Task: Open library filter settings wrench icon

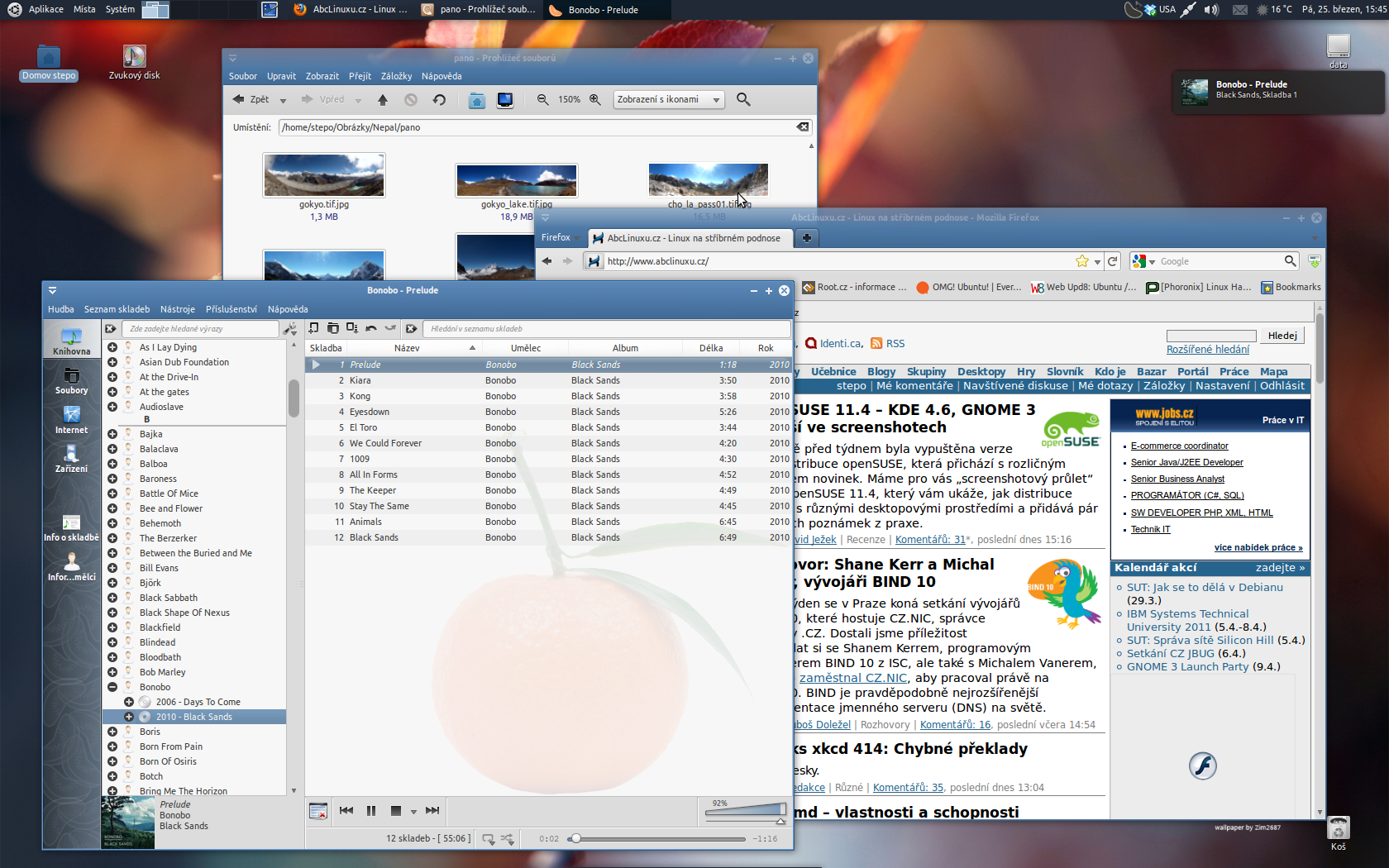Action: click(290, 329)
